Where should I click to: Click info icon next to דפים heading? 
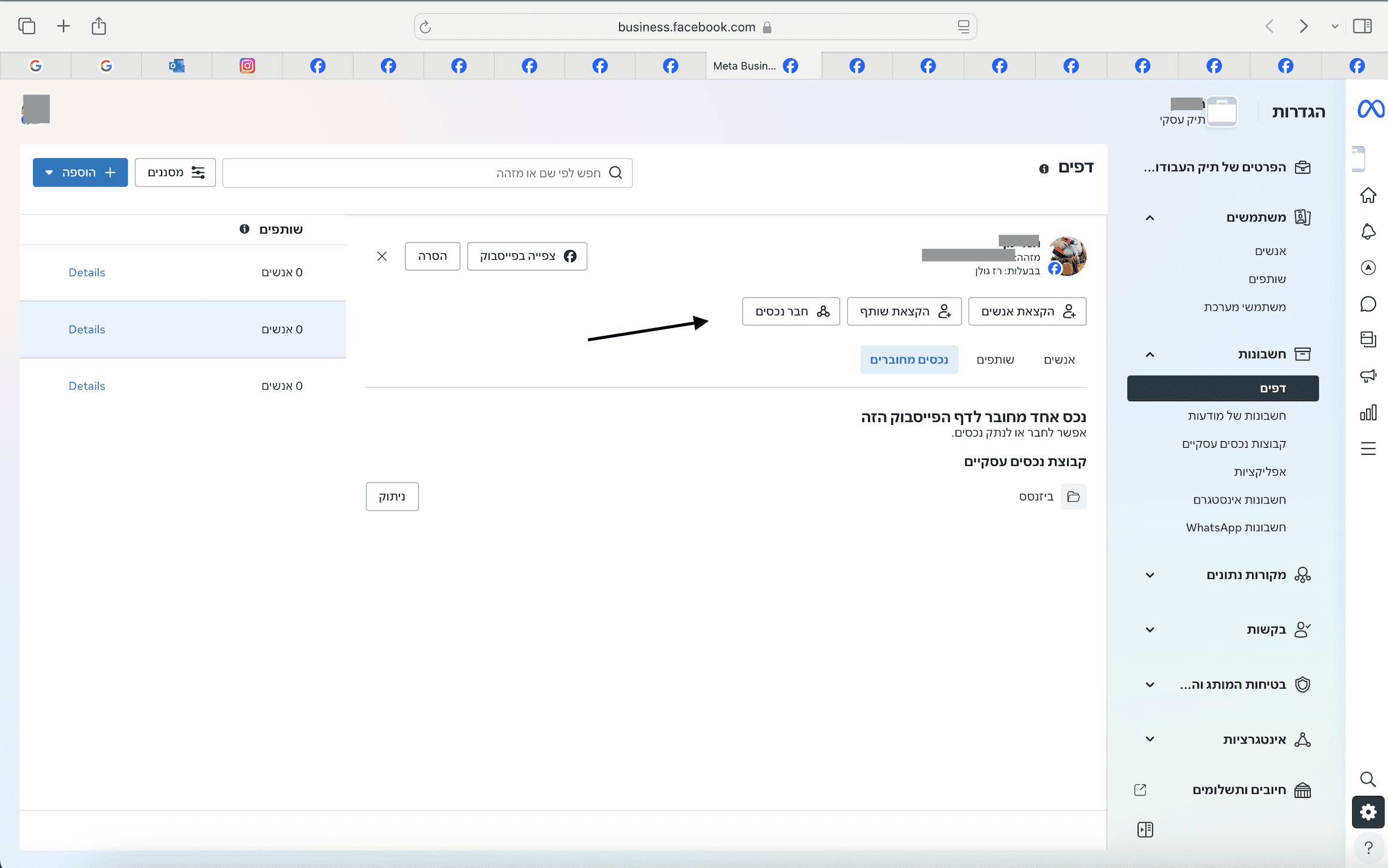pyautogui.click(x=1044, y=169)
